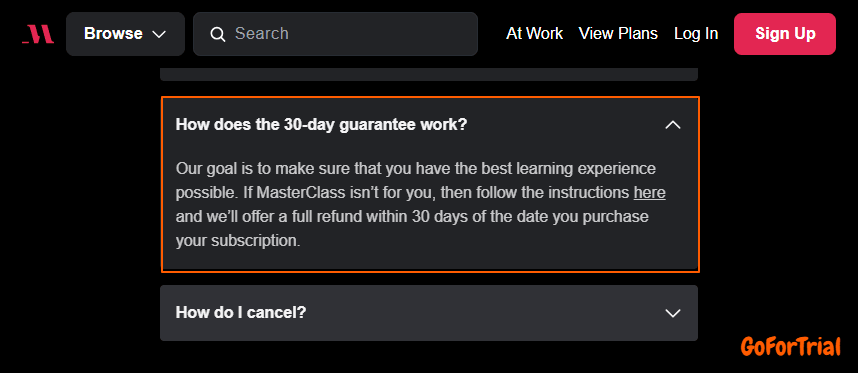Click the magnifying glass search icon

pyautogui.click(x=218, y=34)
